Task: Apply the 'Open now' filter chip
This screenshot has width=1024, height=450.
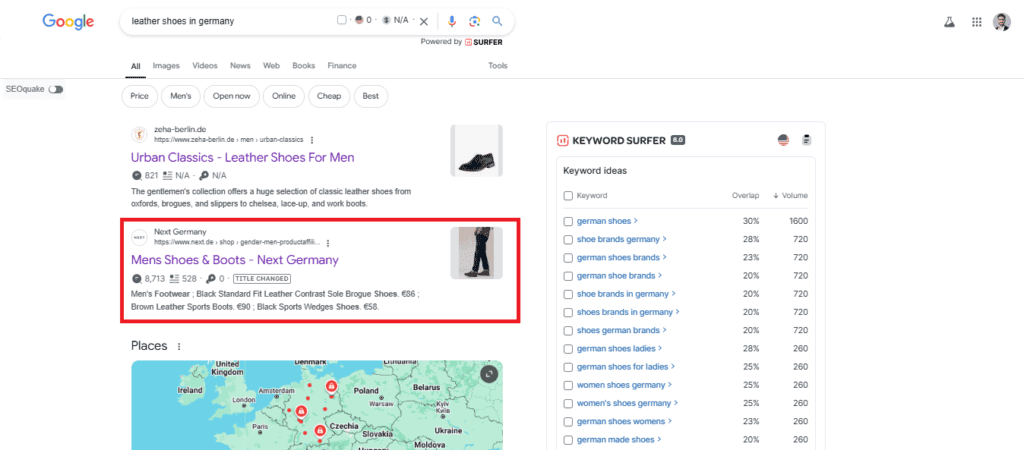Action: pyautogui.click(x=232, y=96)
